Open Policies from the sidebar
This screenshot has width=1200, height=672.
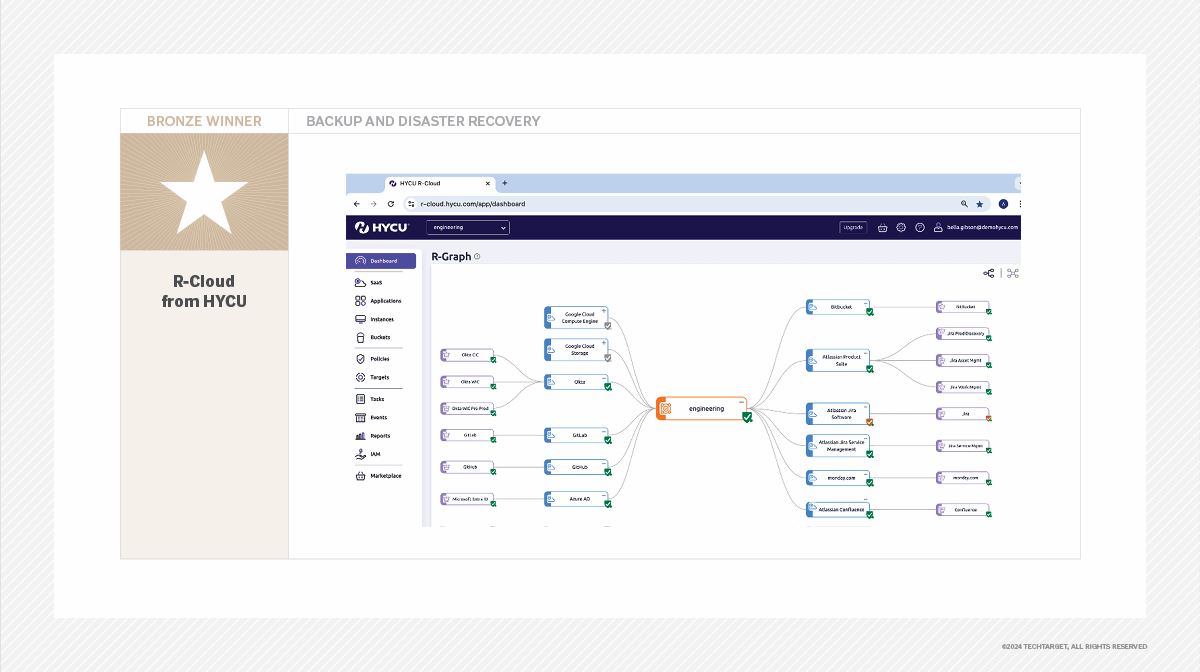(x=379, y=359)
